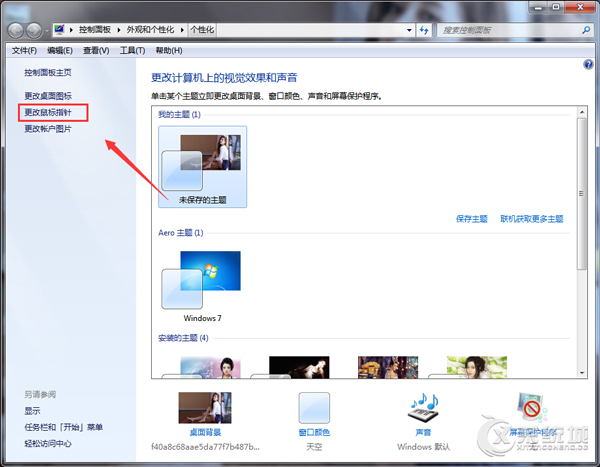Open the 查看(V) menu
600x467 pixels.
click(x=96, y=51)
